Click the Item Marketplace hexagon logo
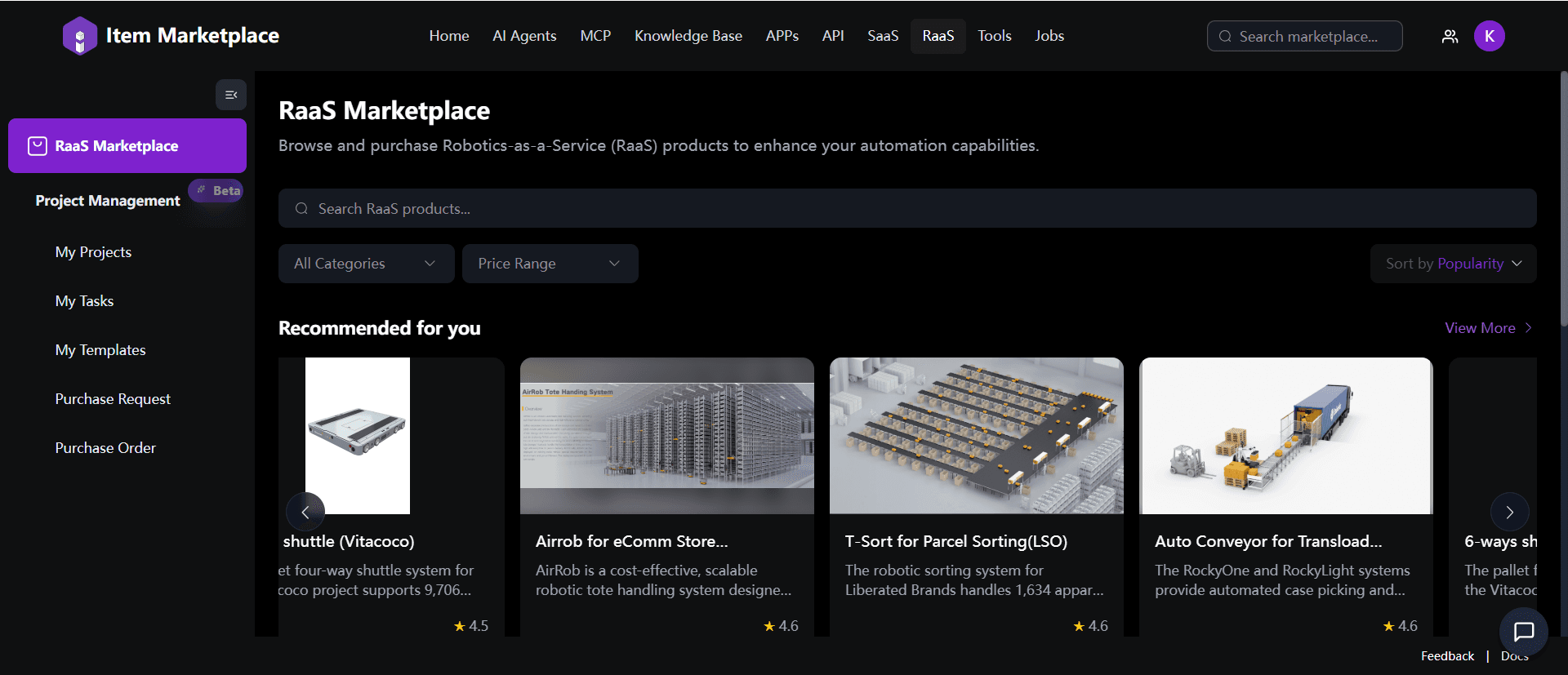Viewport: 1568px width, 675px height. [80, 36]
